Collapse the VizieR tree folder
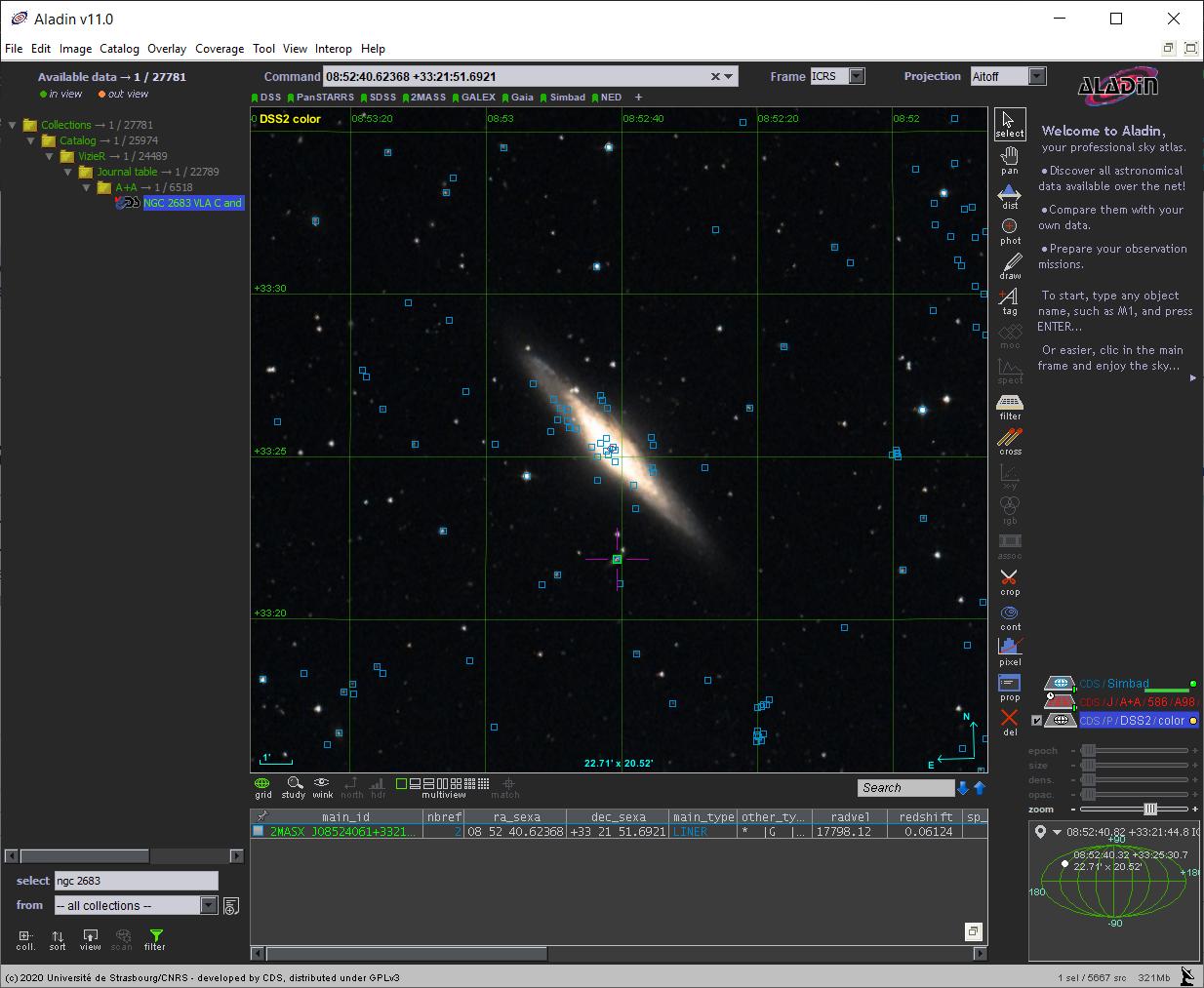1204x988 pixels. (x=51, y=156)
